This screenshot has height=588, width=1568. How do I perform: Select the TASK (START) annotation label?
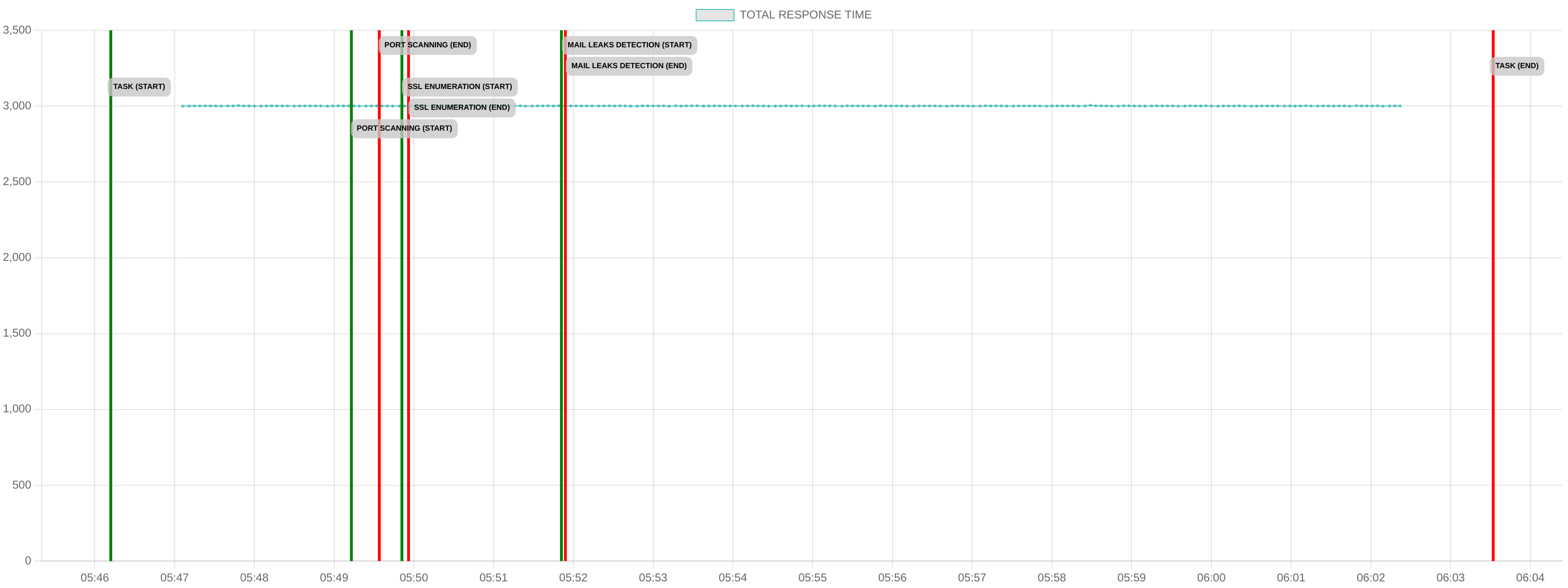(x=139, y=87)
